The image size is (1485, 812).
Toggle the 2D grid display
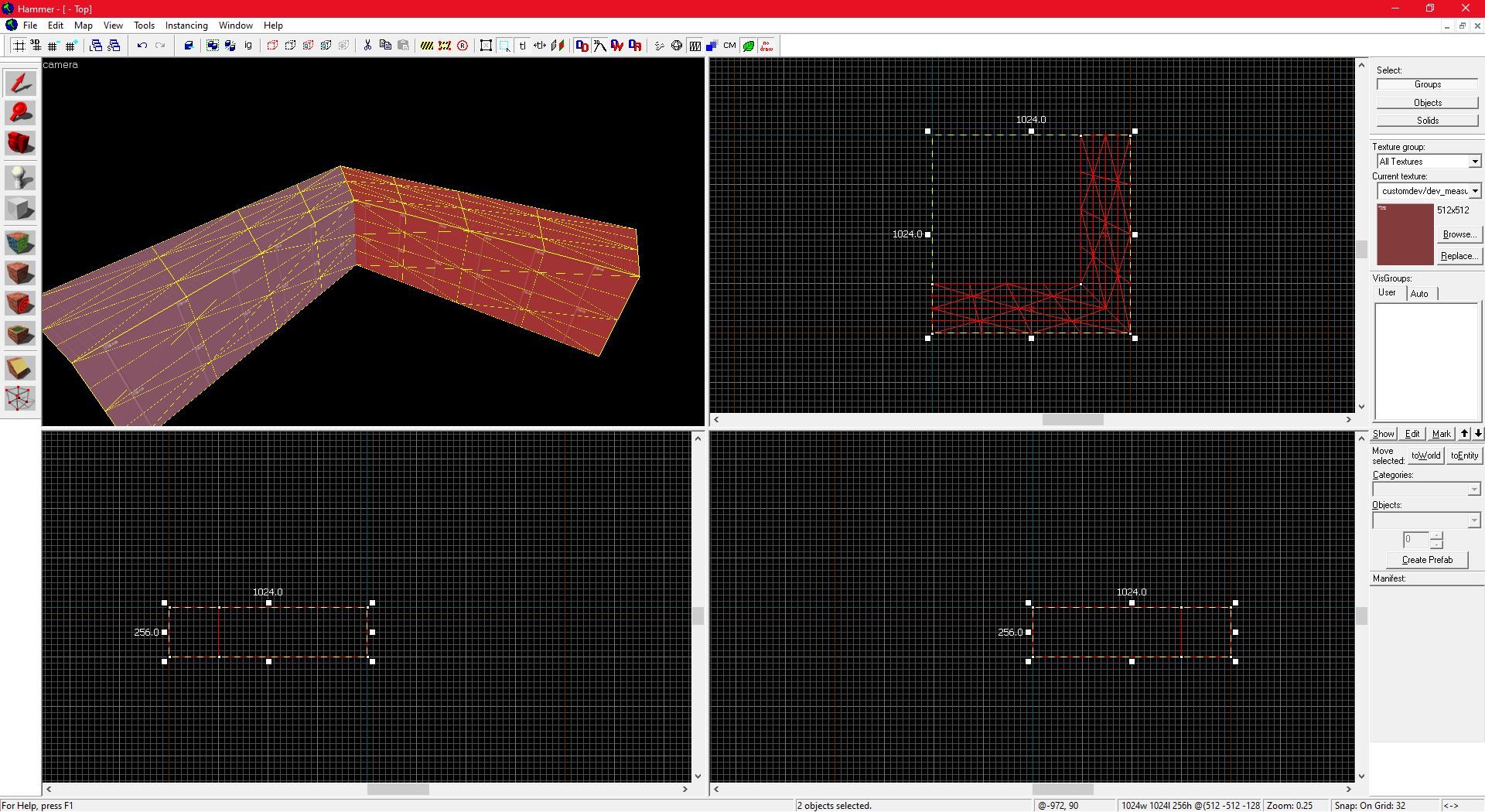(19, 46)
